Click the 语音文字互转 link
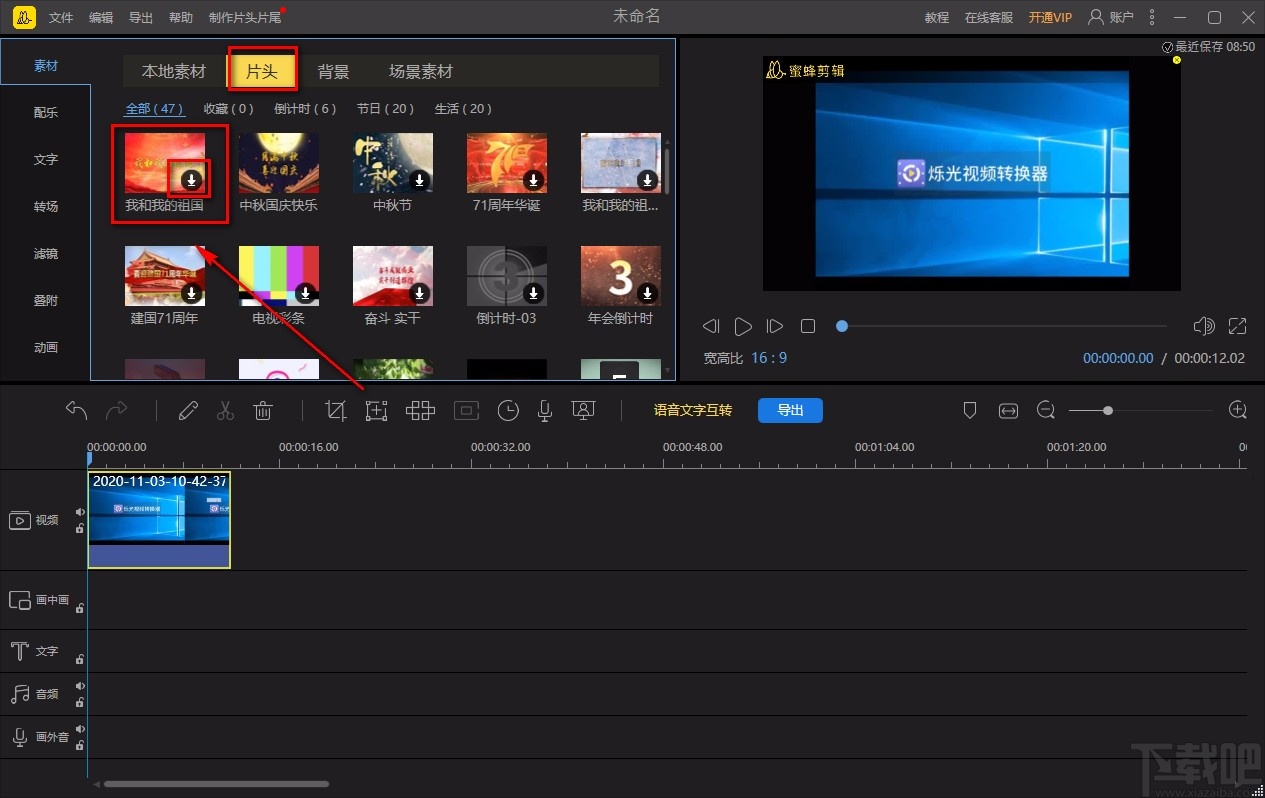 (692, 410)
